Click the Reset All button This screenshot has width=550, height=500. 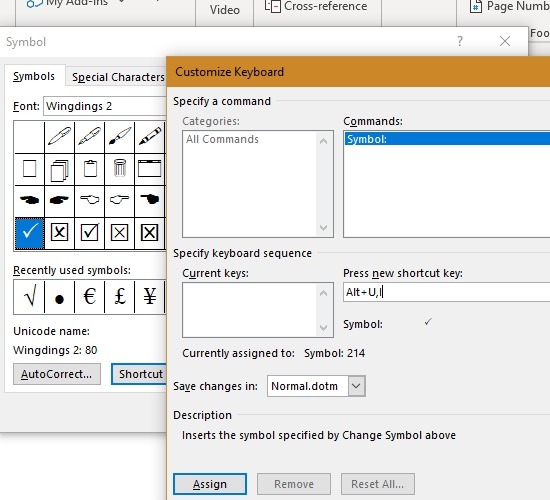pos(378,484)
